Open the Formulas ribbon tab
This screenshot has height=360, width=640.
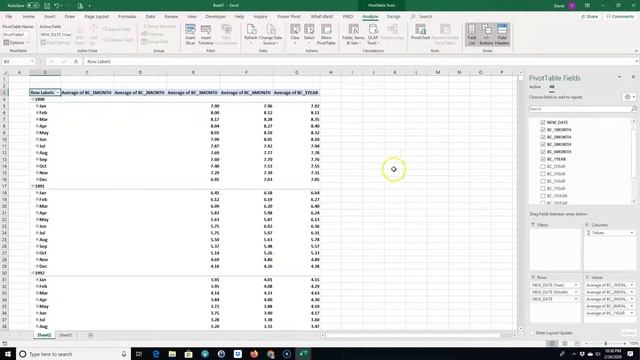(x=127, y=17)
